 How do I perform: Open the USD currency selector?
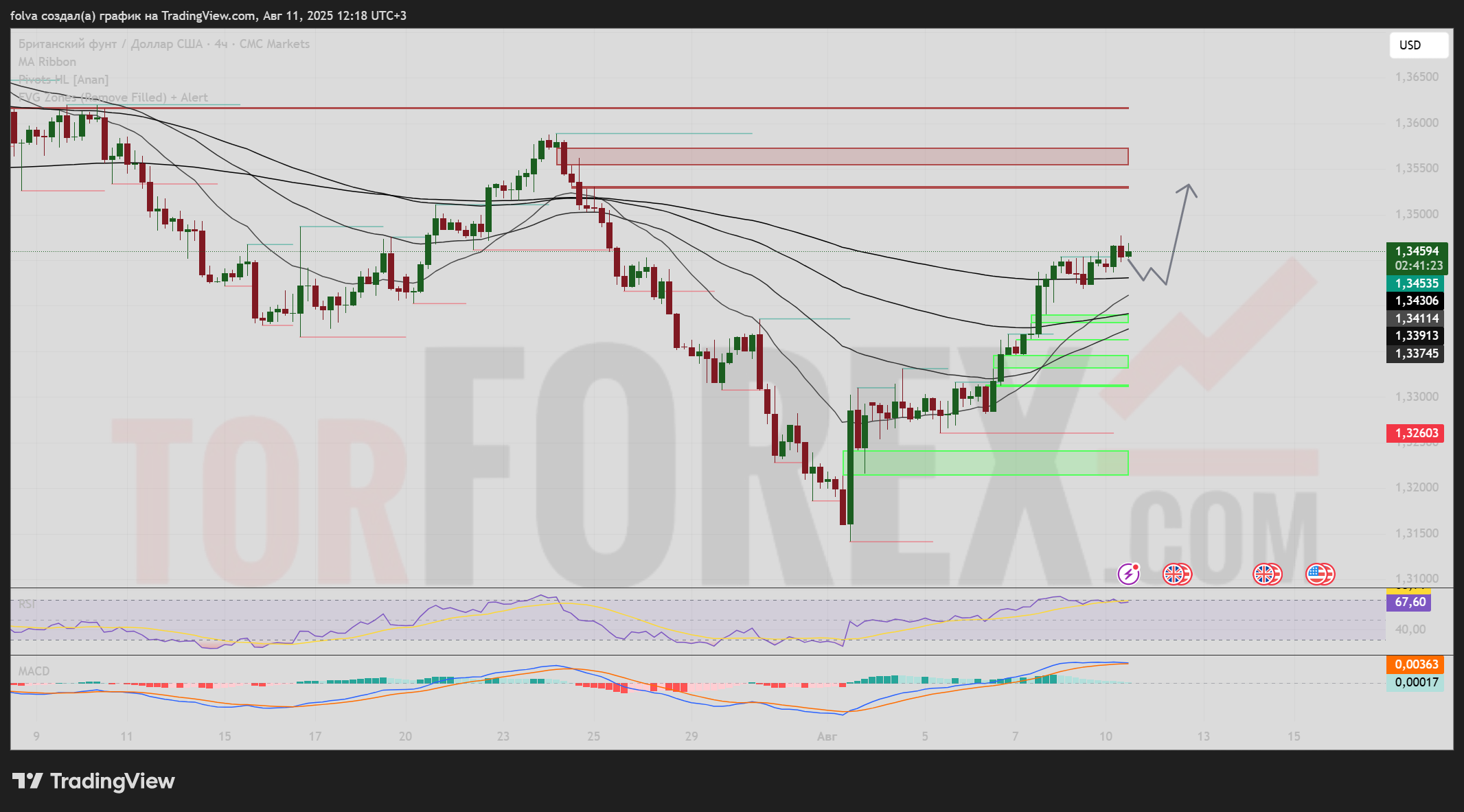[1418, 45]
